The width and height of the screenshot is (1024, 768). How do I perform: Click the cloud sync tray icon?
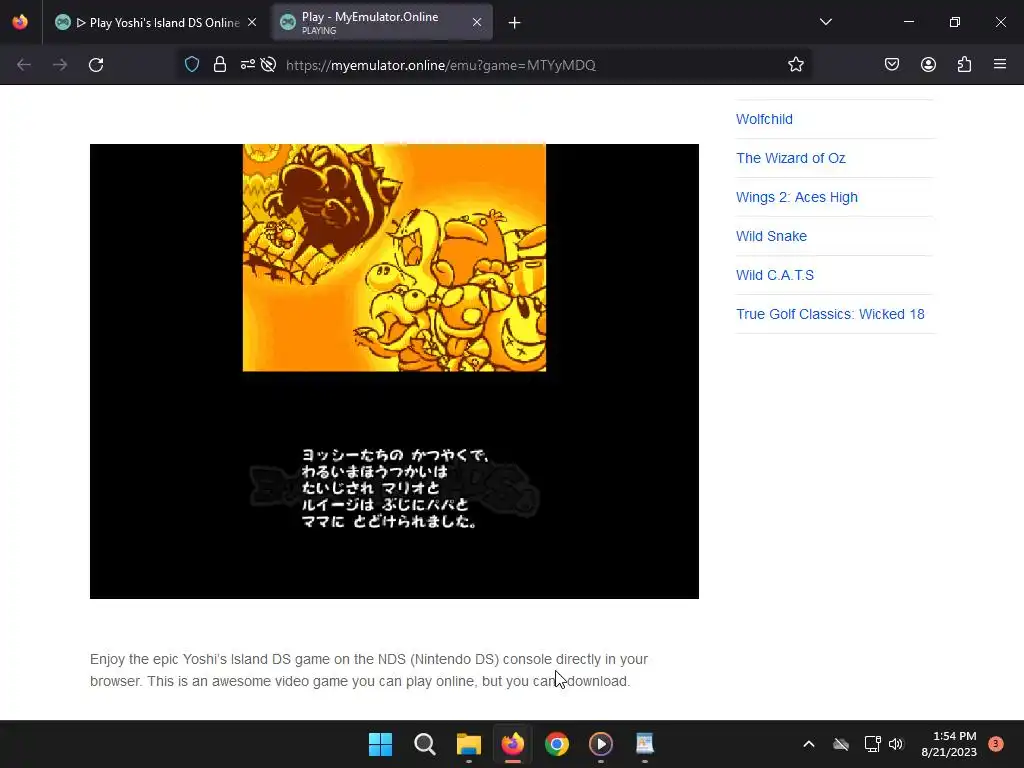click(841, 744)
